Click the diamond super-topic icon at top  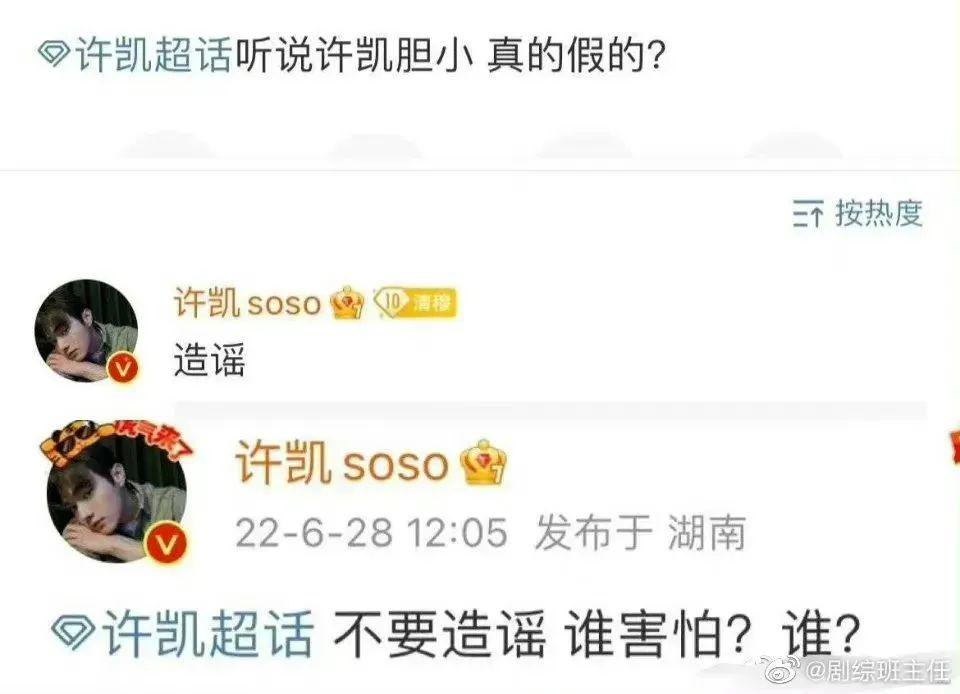pyautogui.click(x=54, y=54)
